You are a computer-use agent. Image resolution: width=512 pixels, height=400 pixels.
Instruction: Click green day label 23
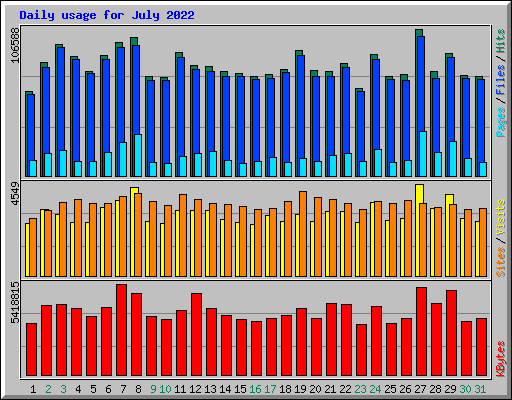pyautogui.click(x=360, y=389)
